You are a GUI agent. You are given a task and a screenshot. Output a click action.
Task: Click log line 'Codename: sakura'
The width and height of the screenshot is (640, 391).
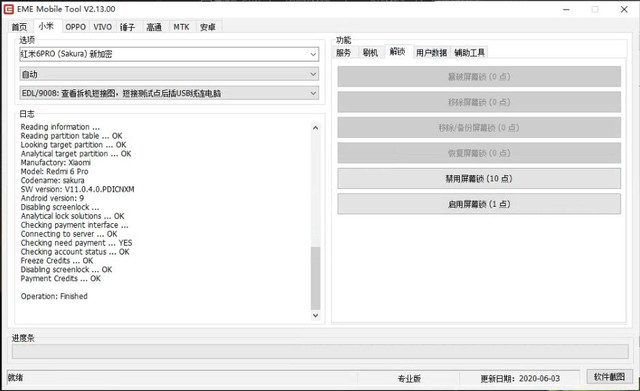(52, 180)
